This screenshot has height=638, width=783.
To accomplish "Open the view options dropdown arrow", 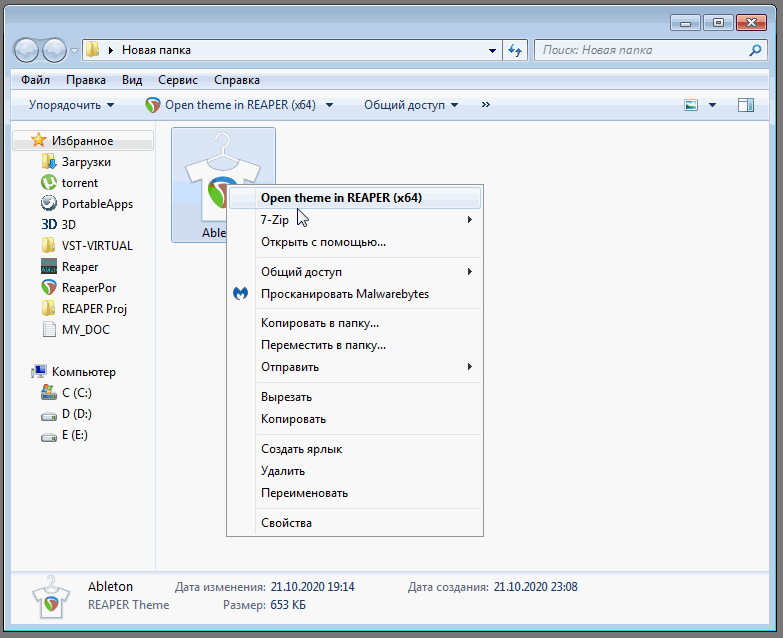I will [x=713, y=105].
